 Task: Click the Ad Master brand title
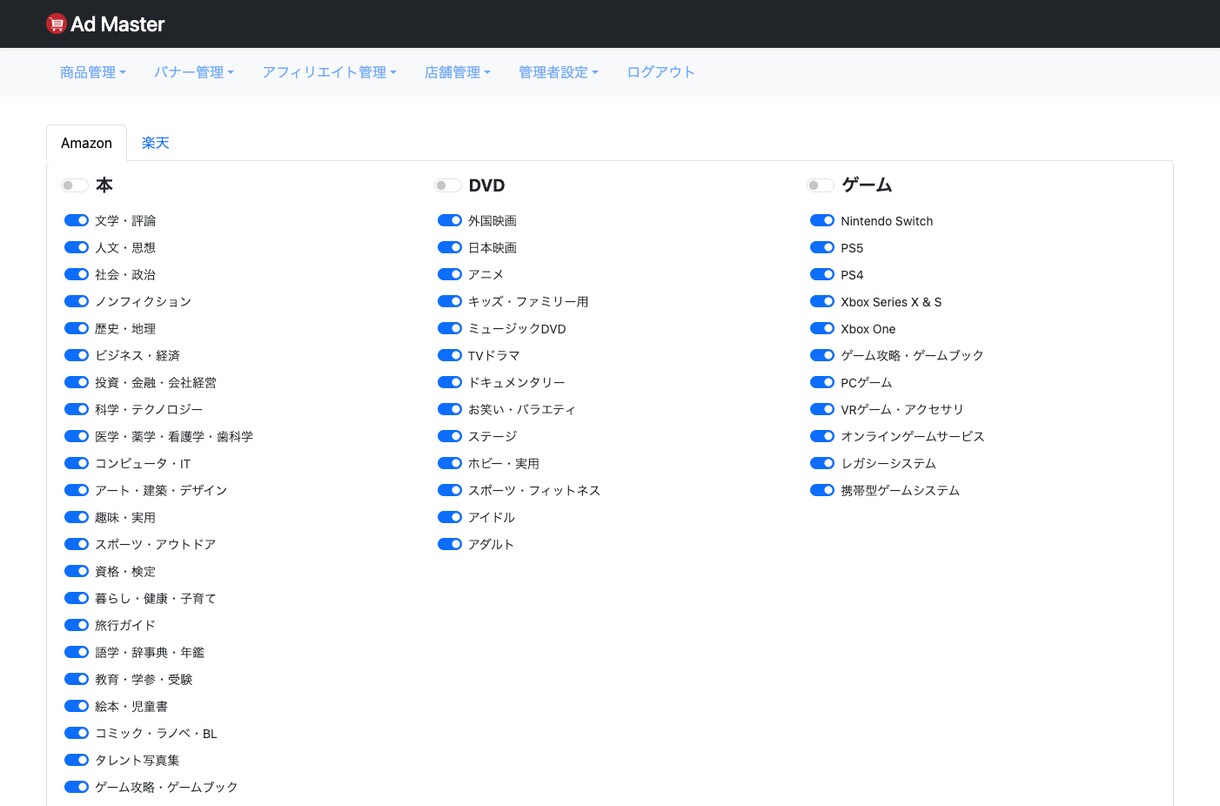118,24
